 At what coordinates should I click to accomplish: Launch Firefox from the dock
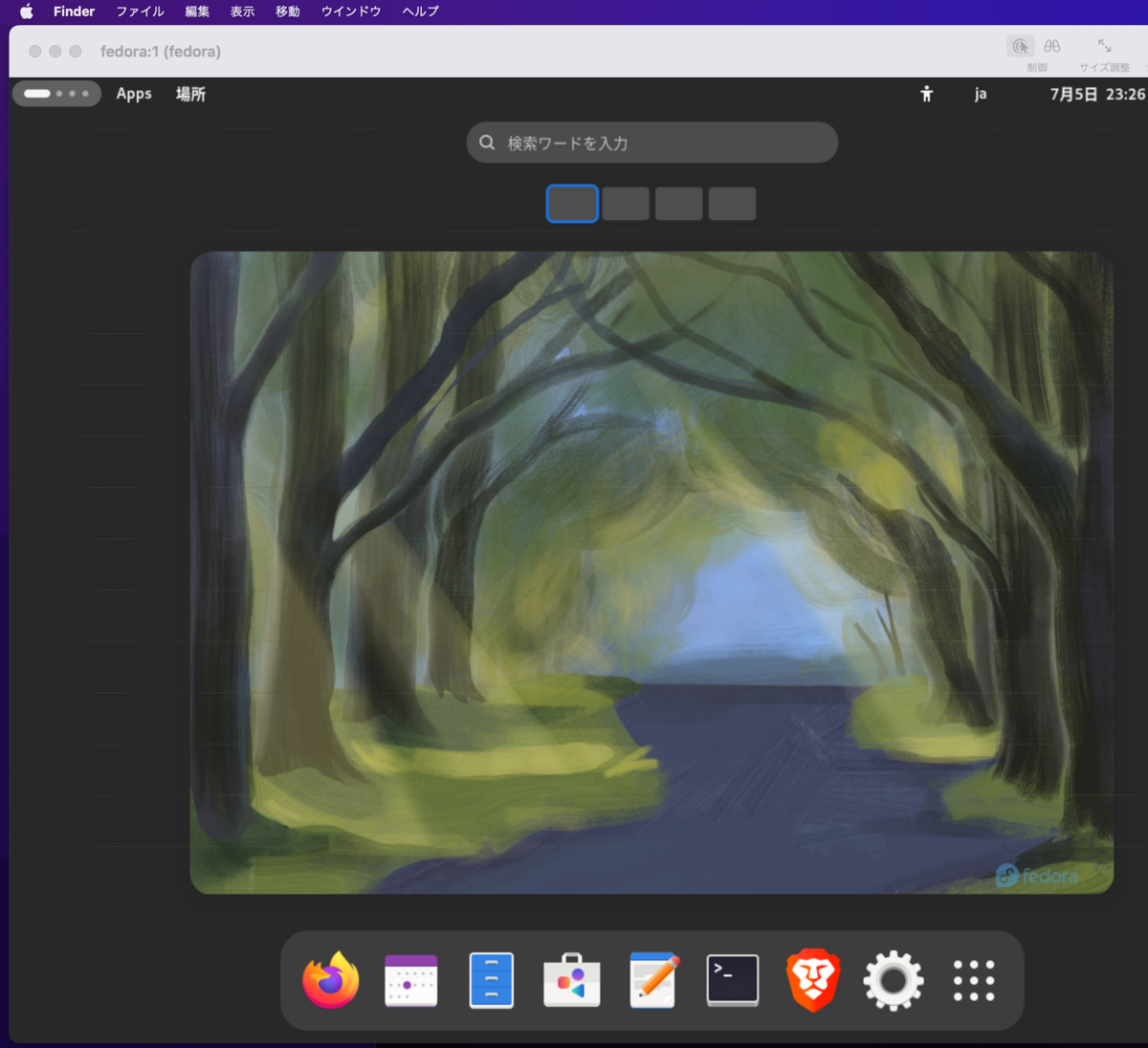pyautogui.click(x=331, y=980)
